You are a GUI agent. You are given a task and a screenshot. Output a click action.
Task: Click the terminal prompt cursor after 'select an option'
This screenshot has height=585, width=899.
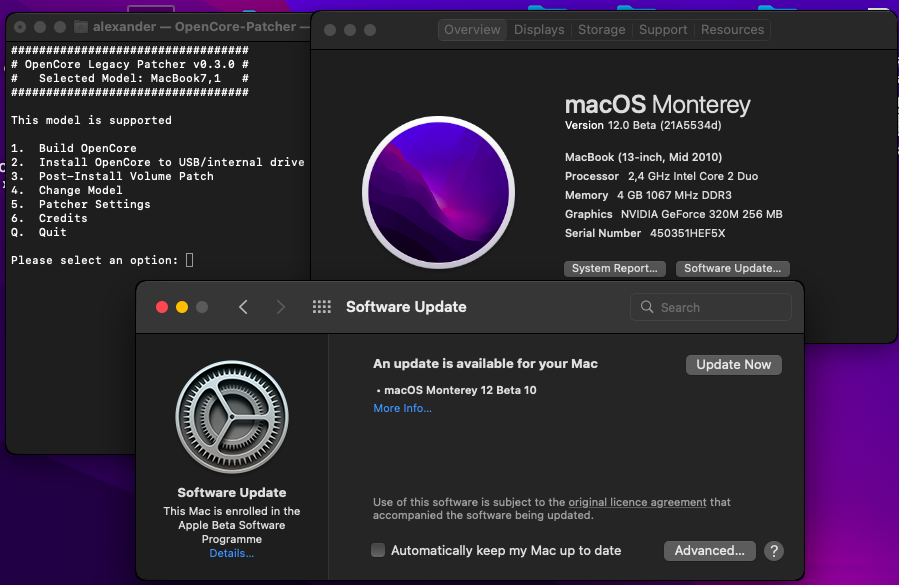coord(190,260)
